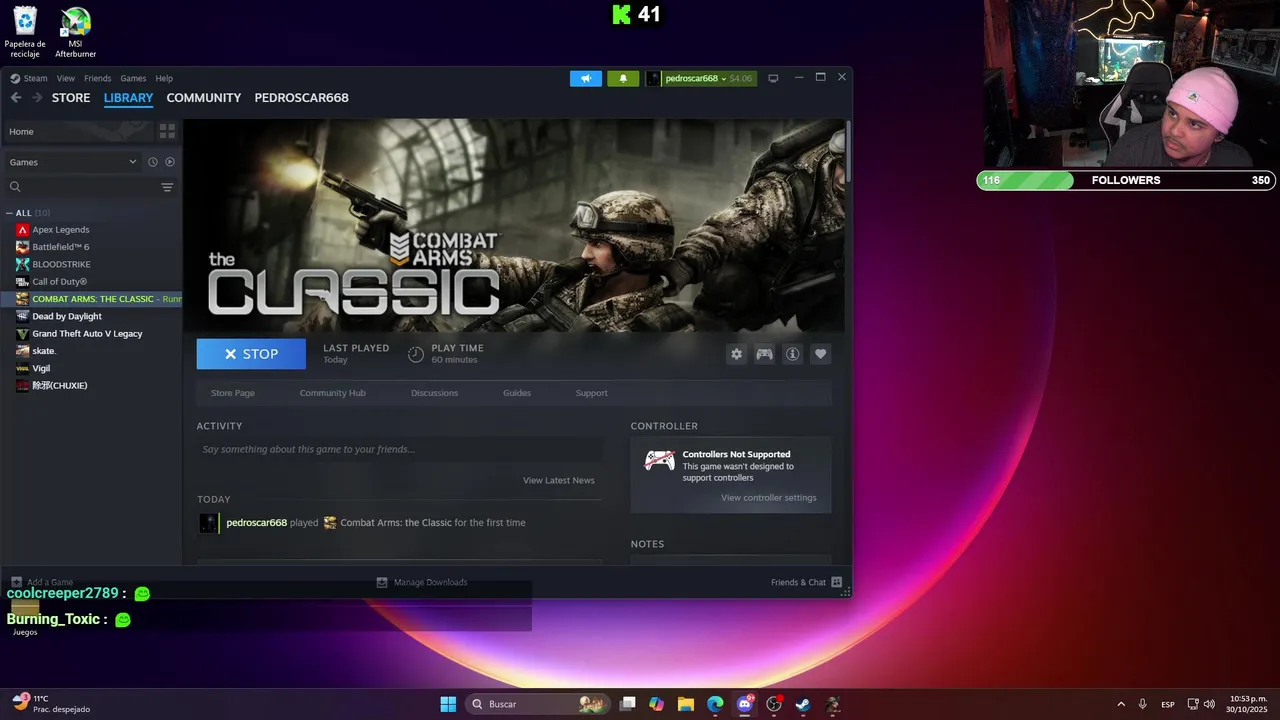Open the Games menu

pyautogui.click(x=133, y=78)
